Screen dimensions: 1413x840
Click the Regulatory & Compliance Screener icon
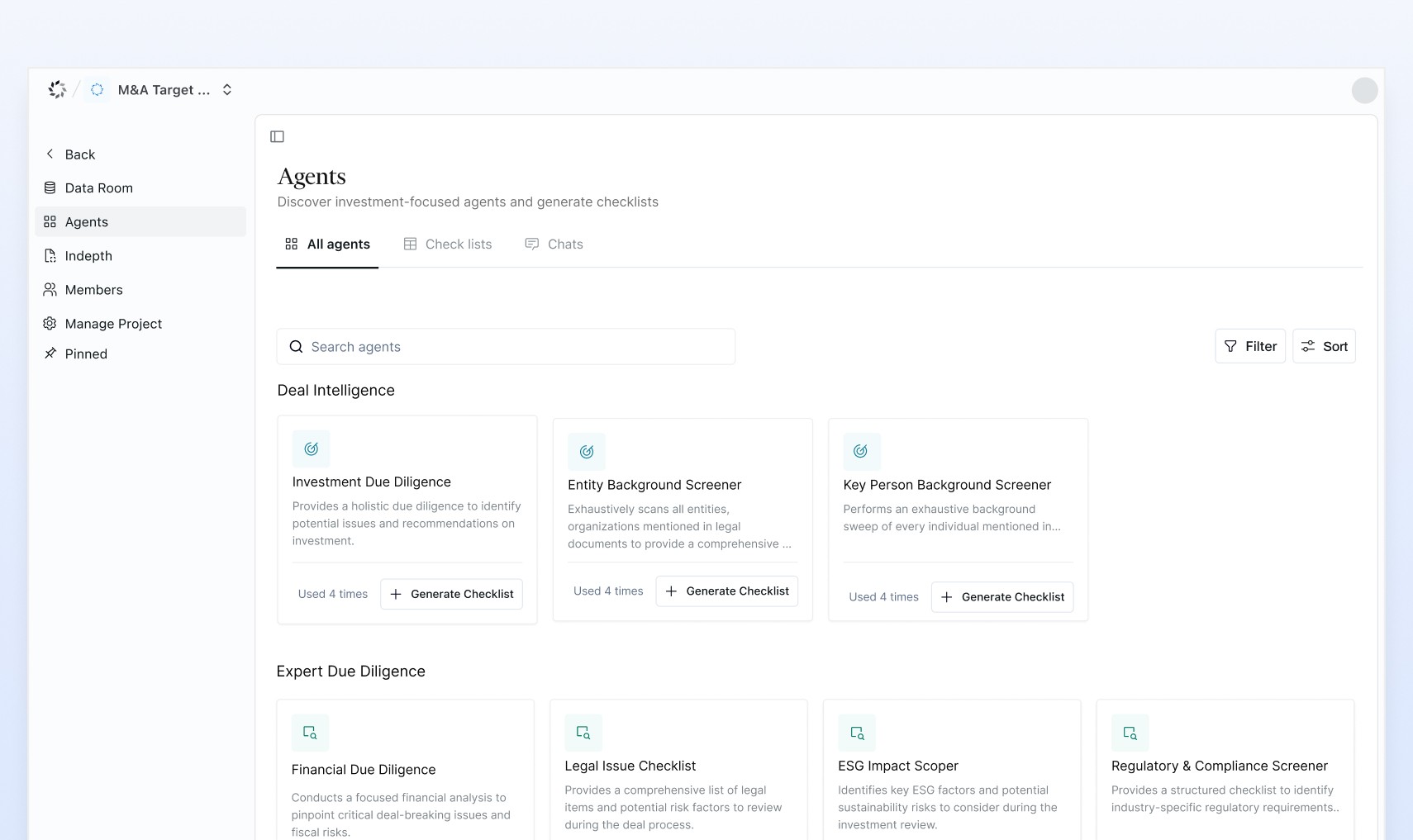click(x=1130, y=733)
